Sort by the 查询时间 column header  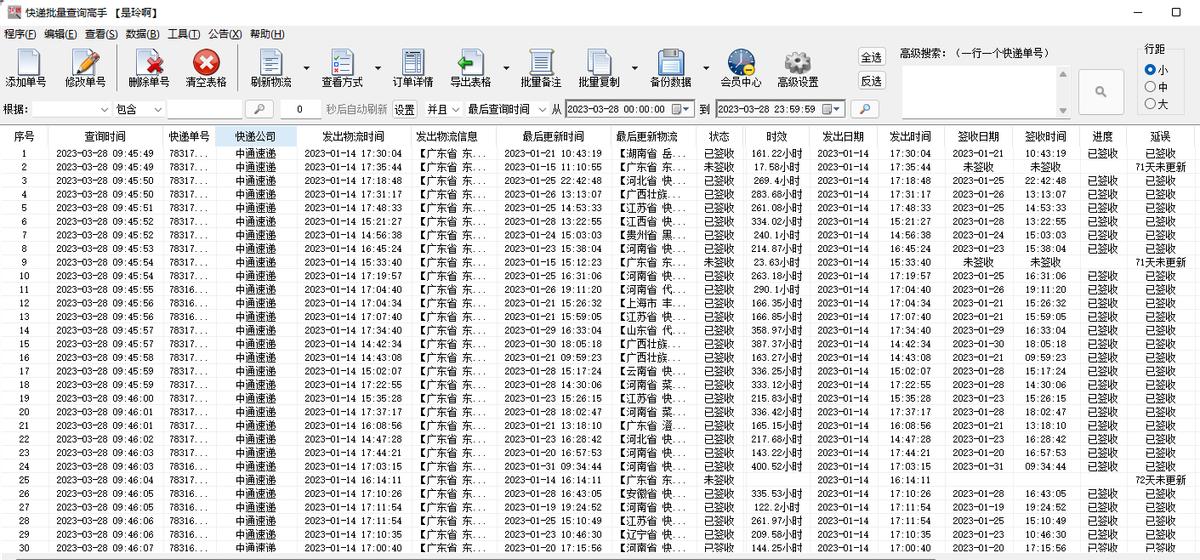pyautogui.click(x=105, y=136)
